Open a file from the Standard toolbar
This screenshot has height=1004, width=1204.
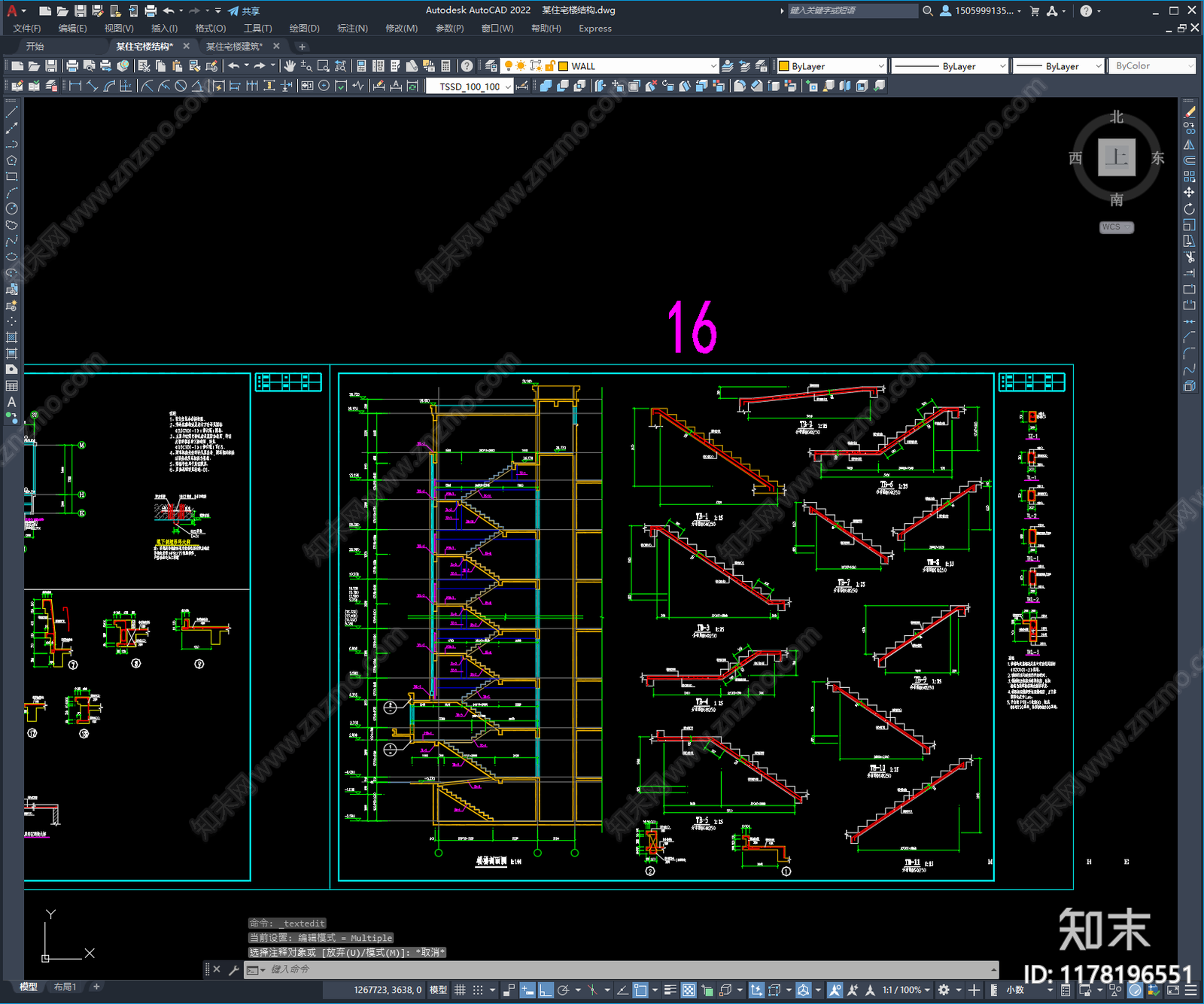(x=34, y=66)
